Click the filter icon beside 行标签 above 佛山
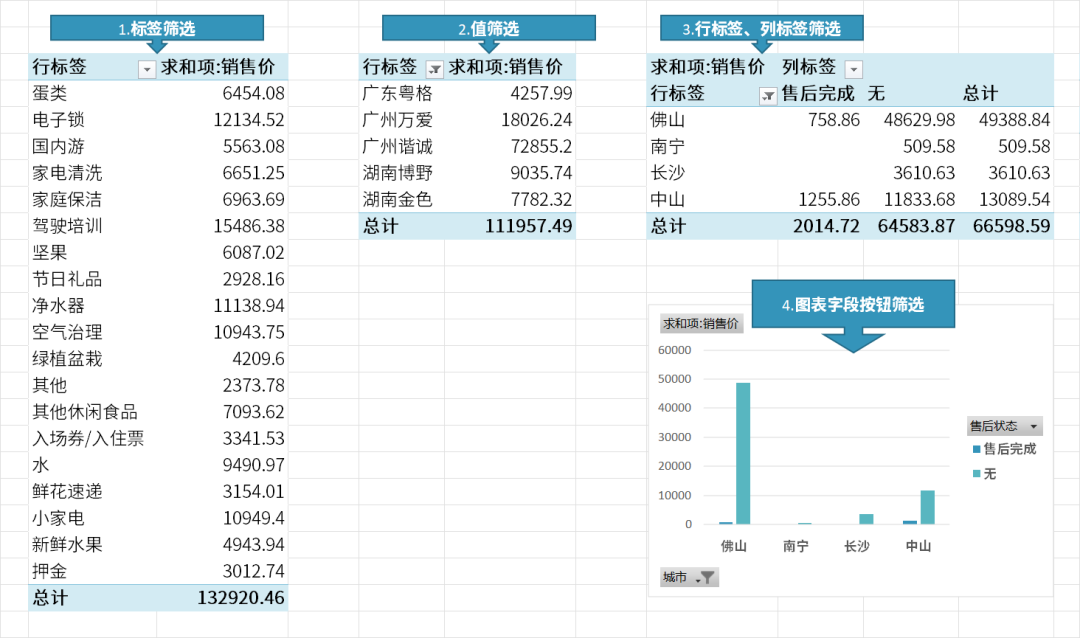 pos(768,96)
